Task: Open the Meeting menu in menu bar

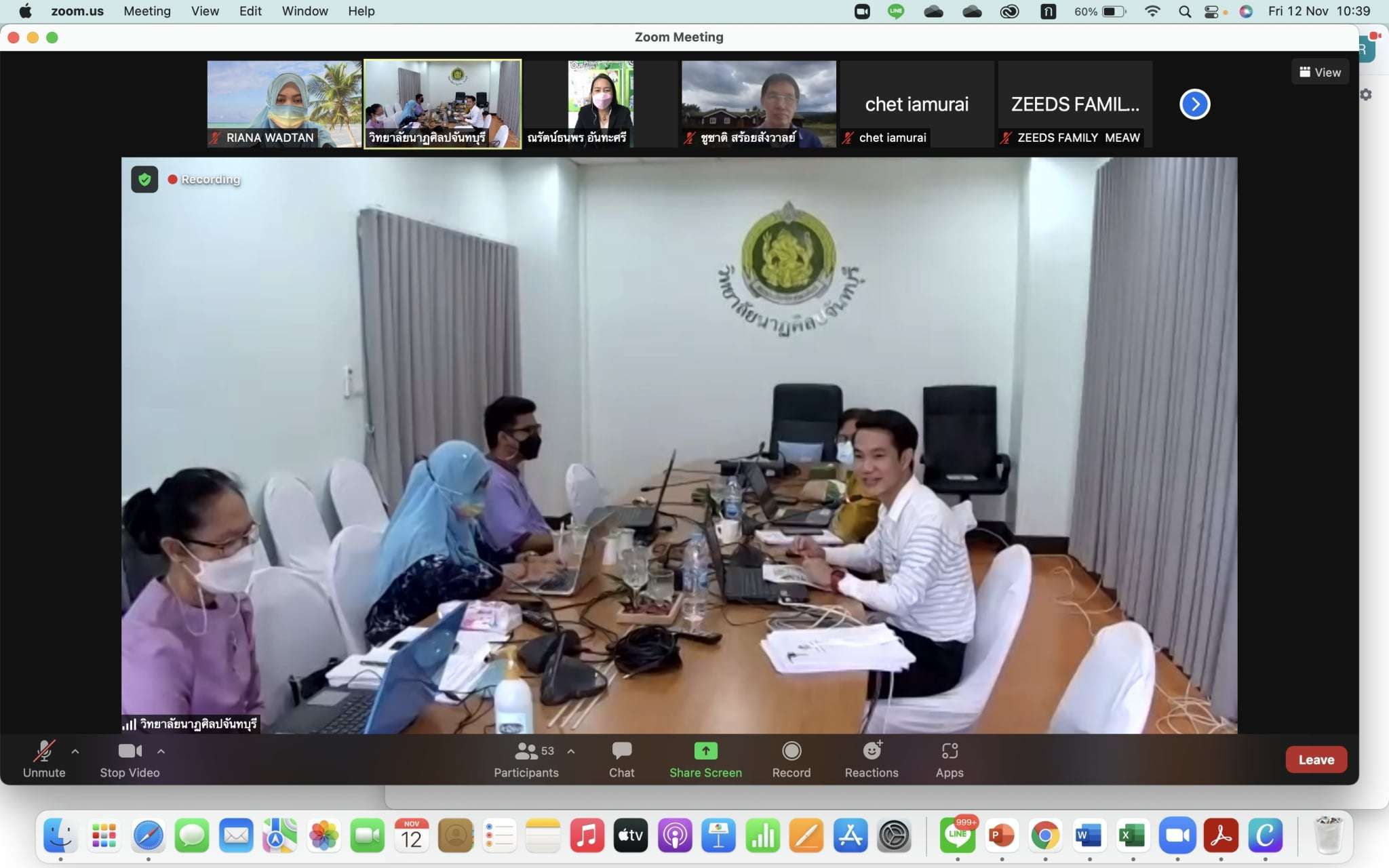Action: coord(146,11)
